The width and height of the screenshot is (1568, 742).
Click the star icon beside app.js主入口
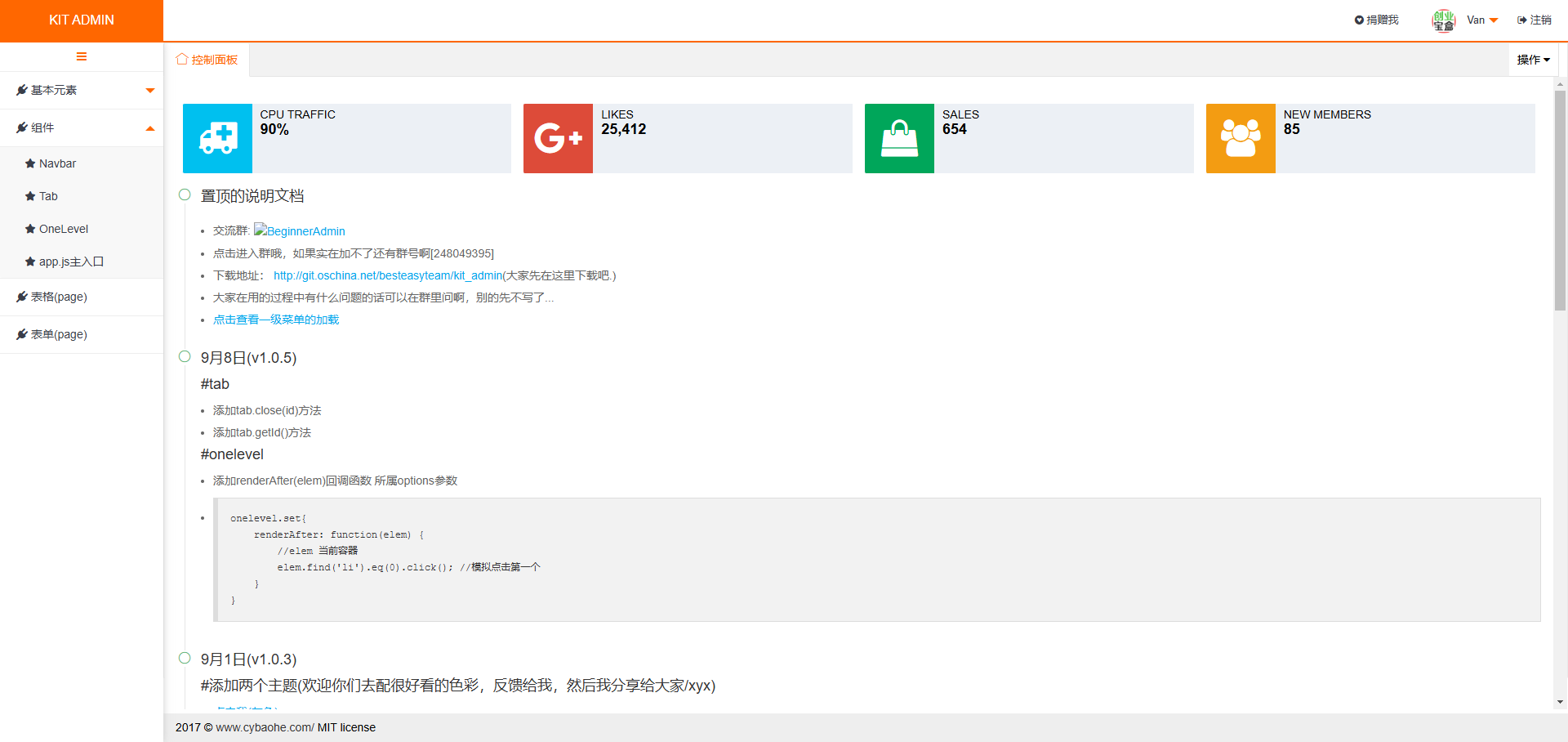[x=30, y=261]
